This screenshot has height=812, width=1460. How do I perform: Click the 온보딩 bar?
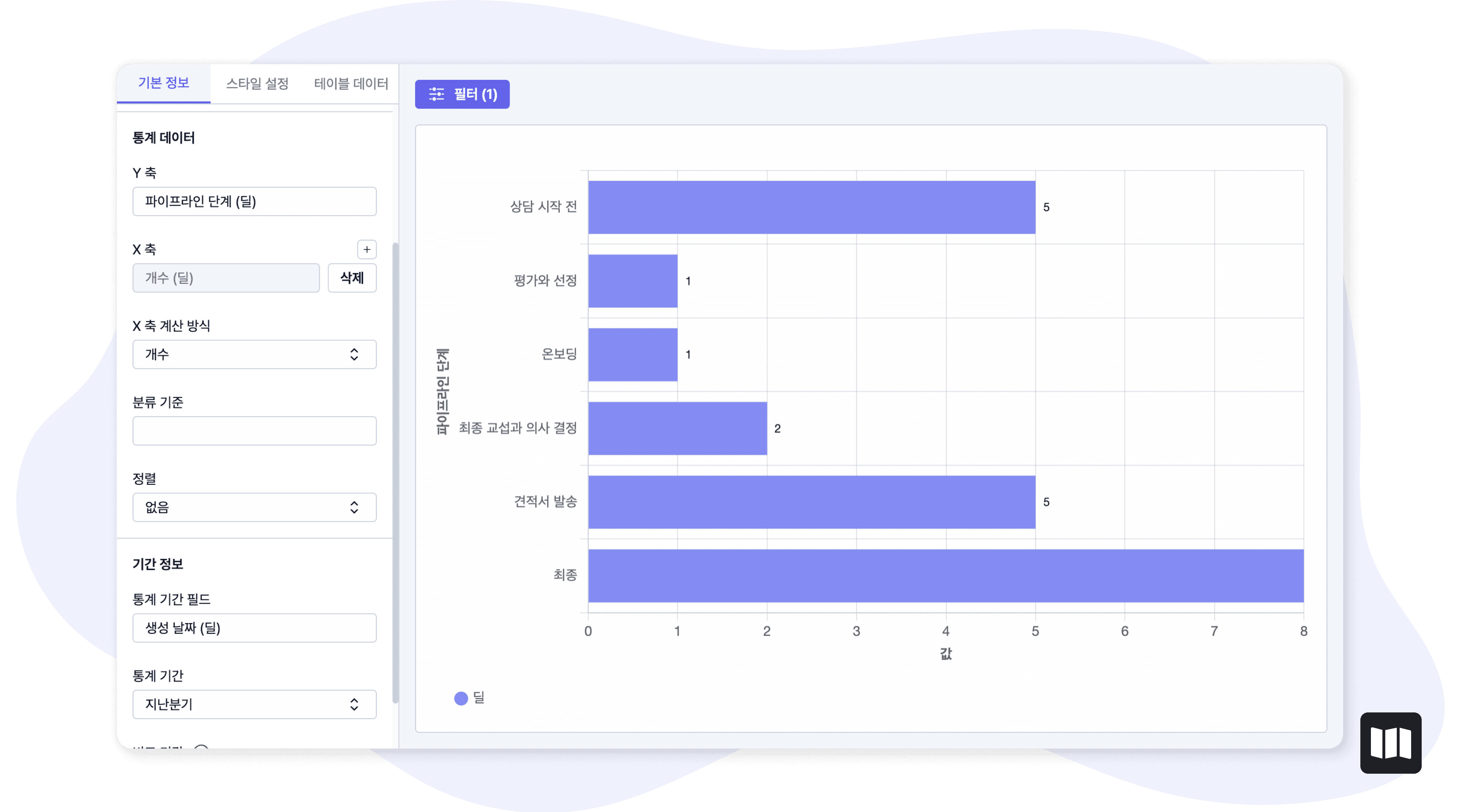(633, 355)
